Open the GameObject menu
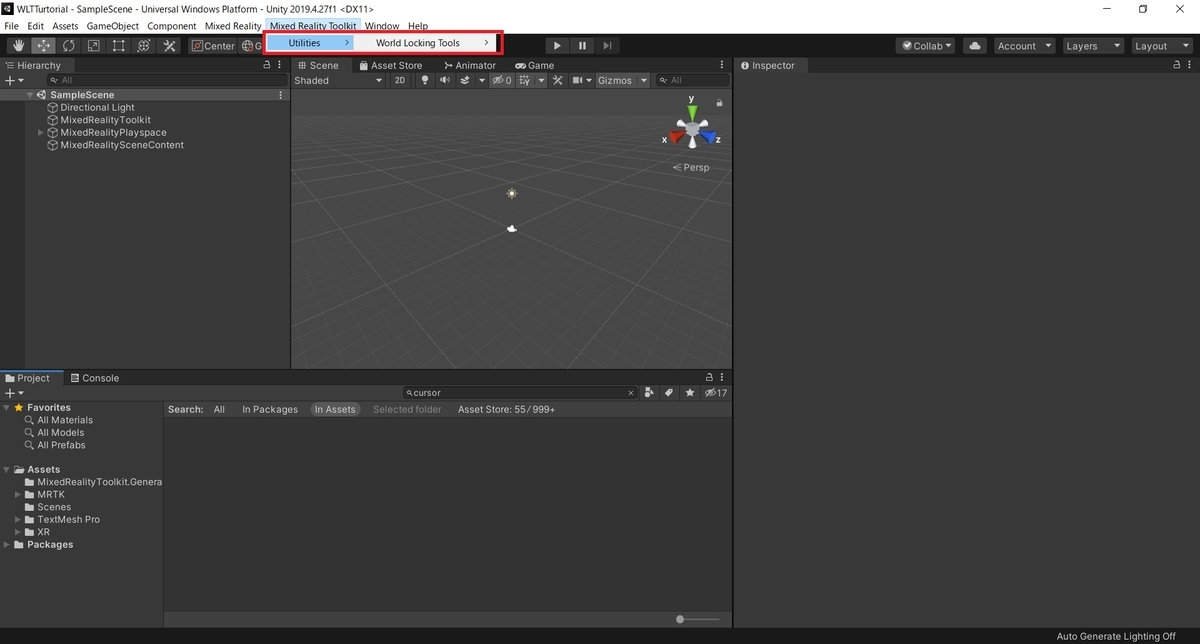 [112, 26]
